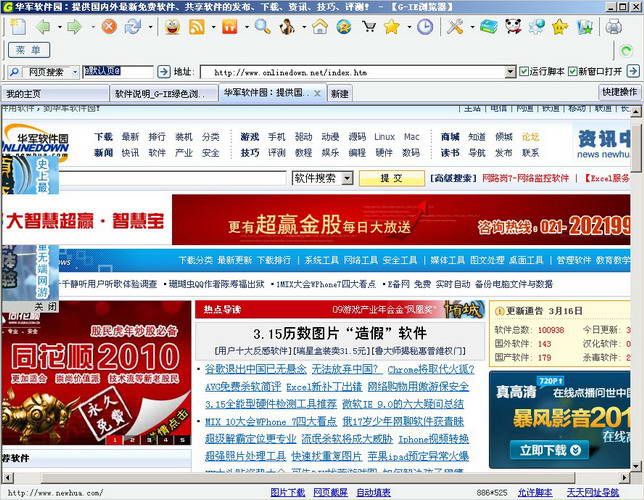Open dropdown arrow beside favorites star
This screenshot has height=500, width=644.
click(x=409, y=28)
